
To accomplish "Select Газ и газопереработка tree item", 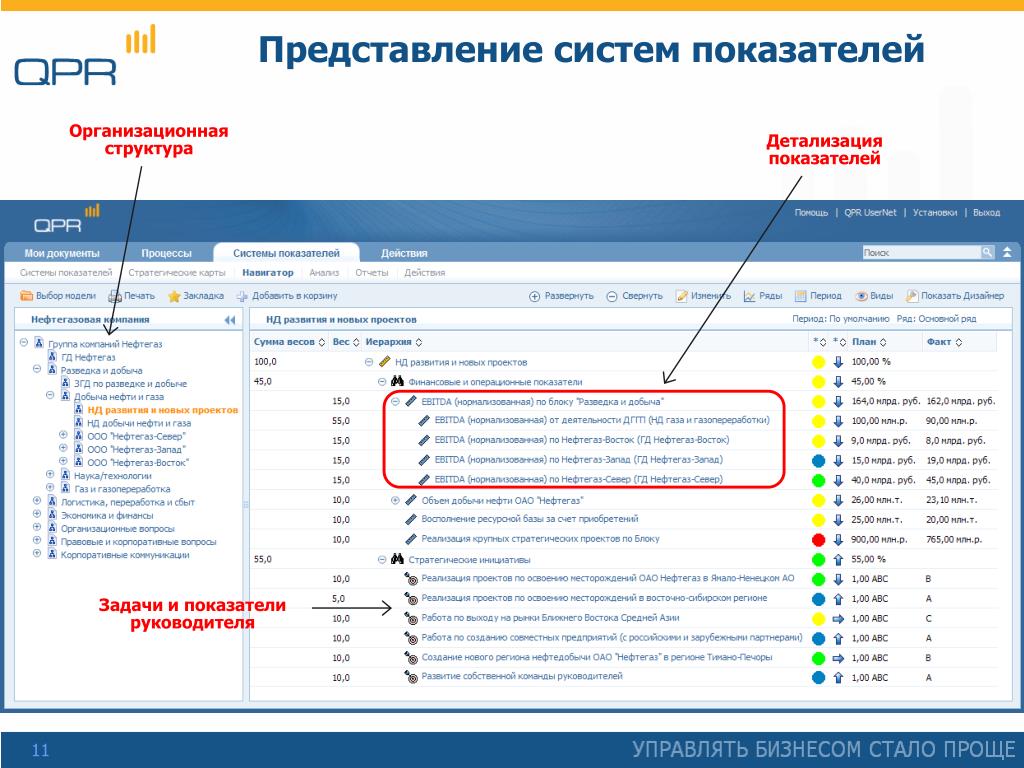I will (122, 488).
